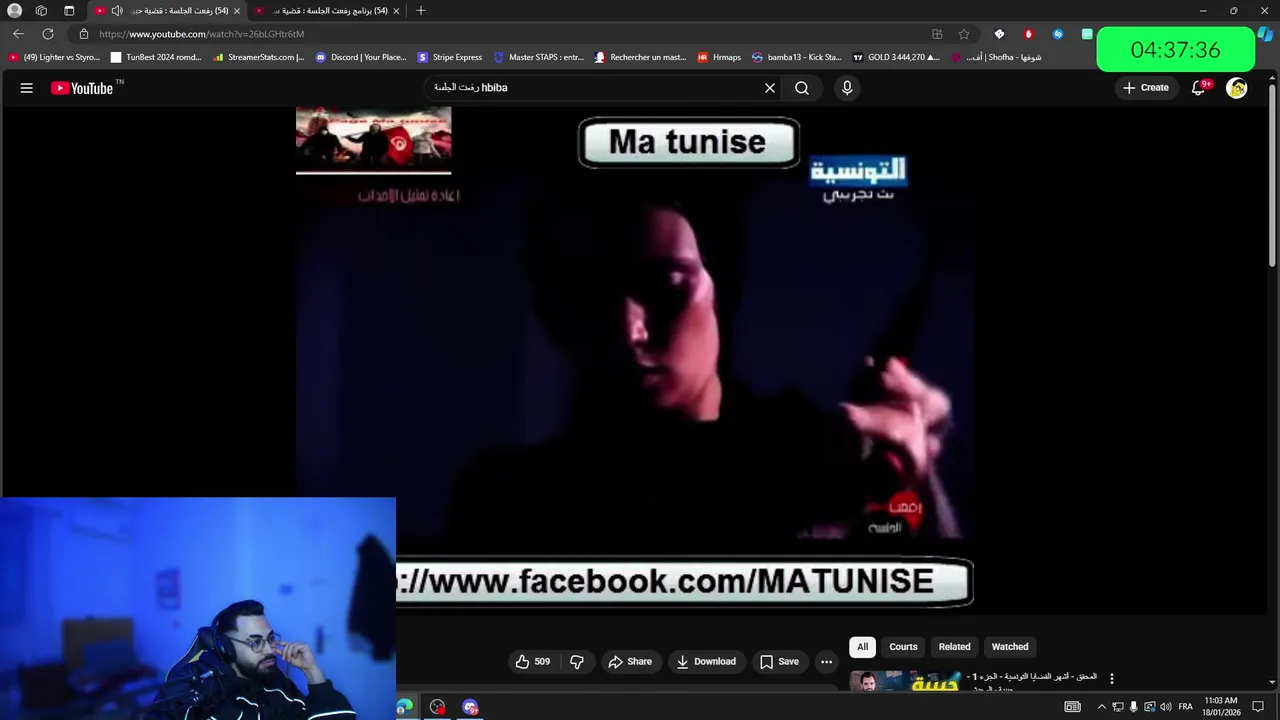Show hidden system tray icons chevron
Image resolution: width=1280 pixels, height=720 pixels.
click(1102, 707)
